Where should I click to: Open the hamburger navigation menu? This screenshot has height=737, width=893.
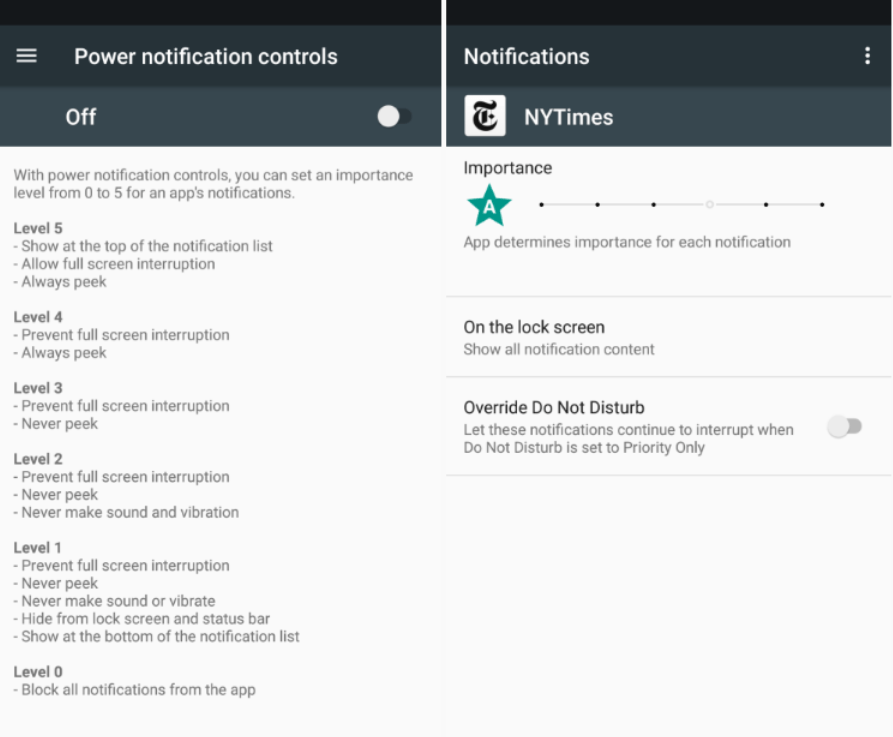tap(27, 56)
